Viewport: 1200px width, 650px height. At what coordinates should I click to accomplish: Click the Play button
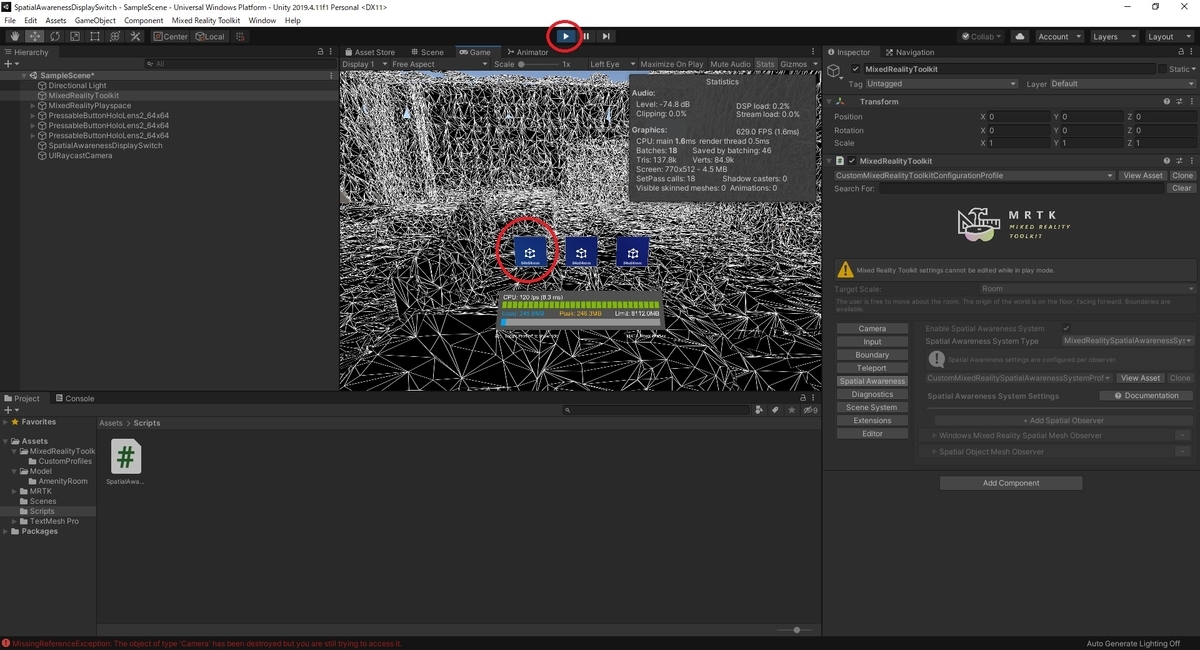[x=565, y=36]
